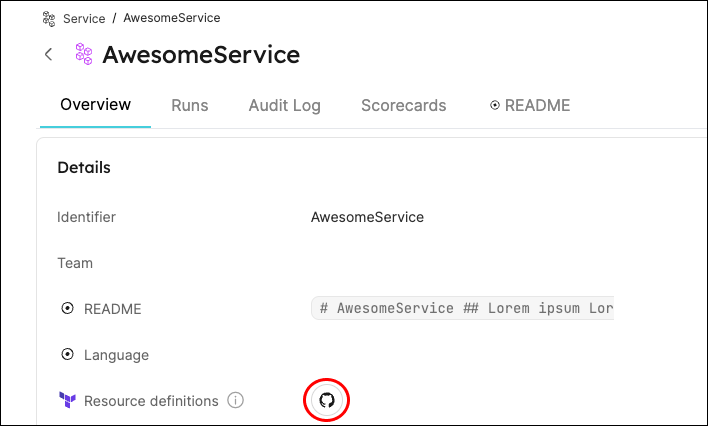Click the GitHub icon for Resource definitions
This screenshot has height=426, width=708.
pyautogui.click(x=327, y=400)
